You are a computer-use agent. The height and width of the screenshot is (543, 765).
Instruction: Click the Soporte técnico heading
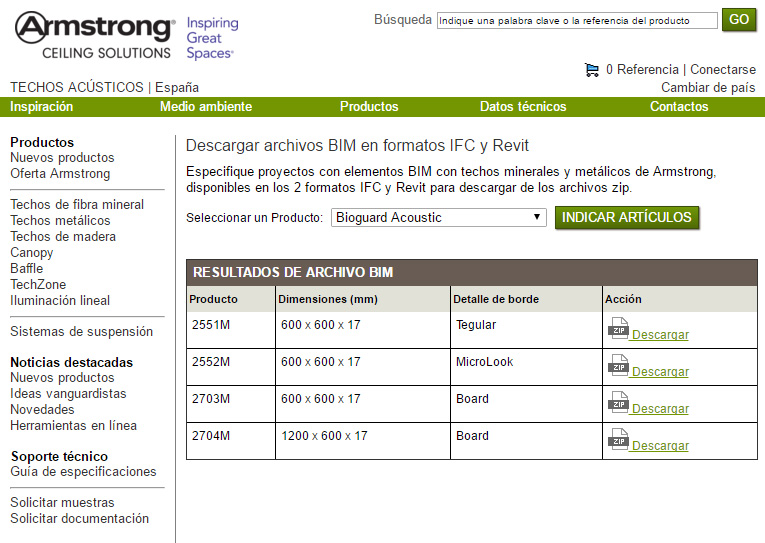[59, 457]
